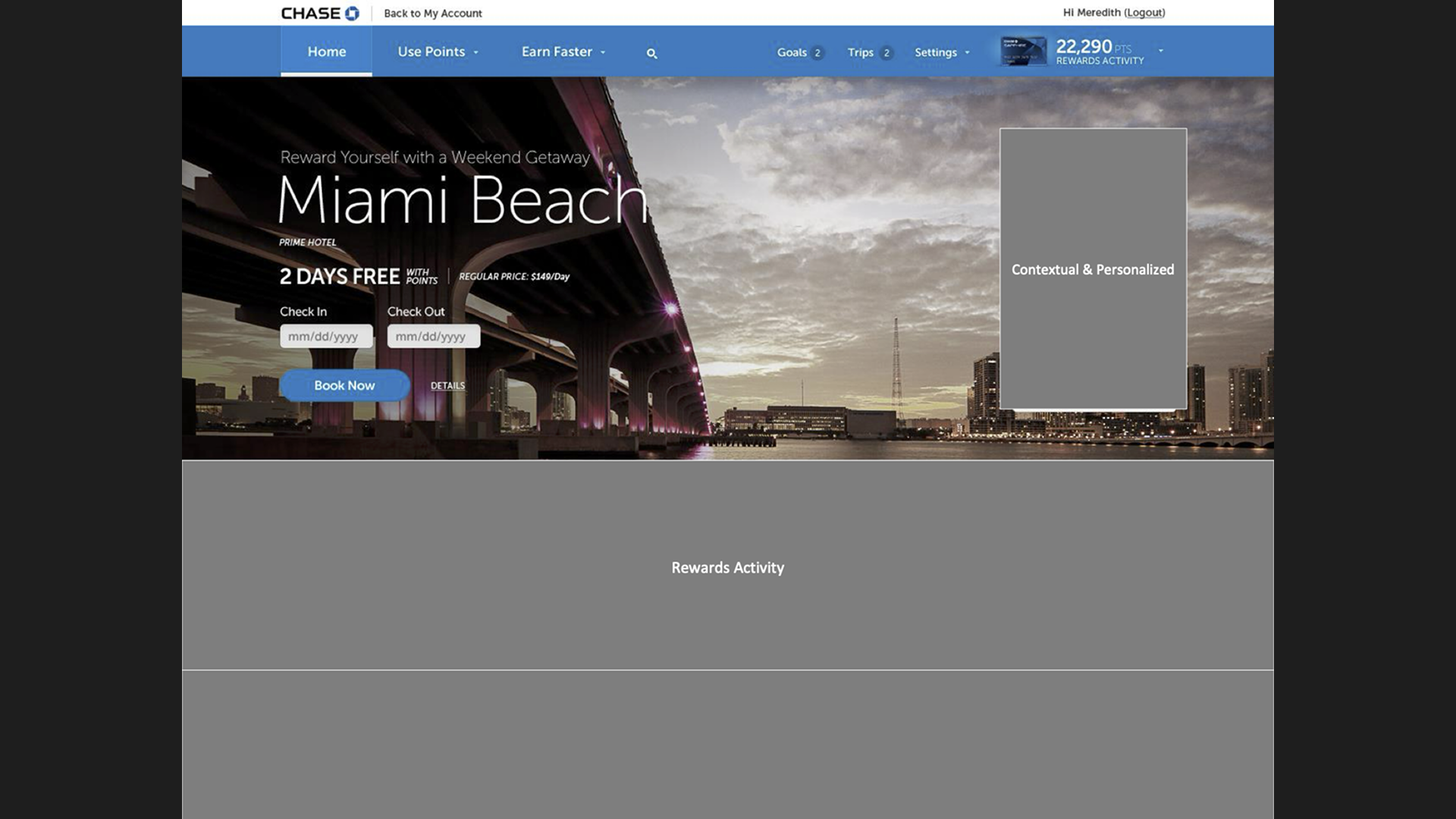The height and width of the screenshot is (819, 1456).
Task: Open the Settings dropdown
Action: click(x=941, y=52)
